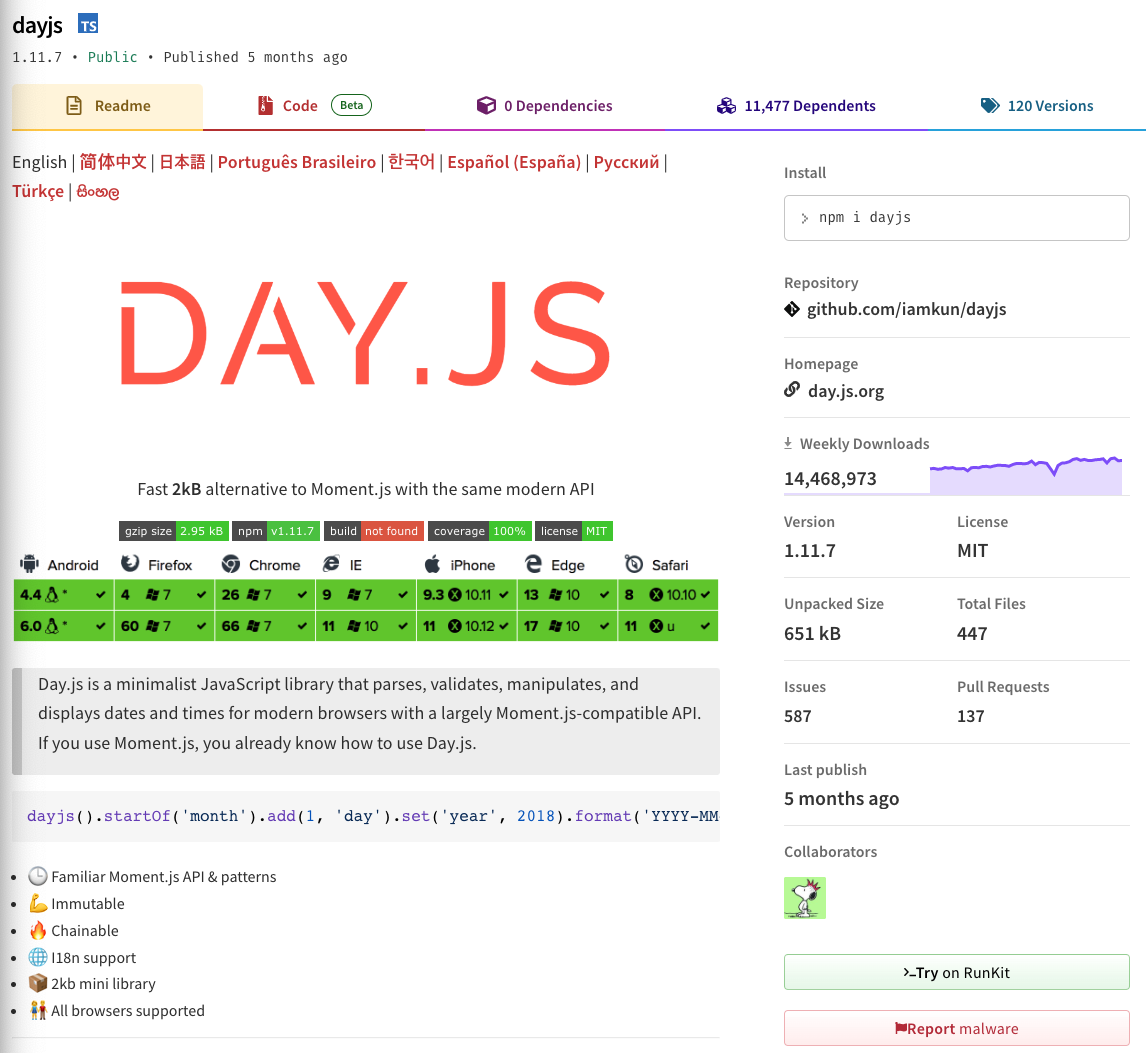
Task: Click the Report malware flag icon
Action: (x=901, y=1028)
